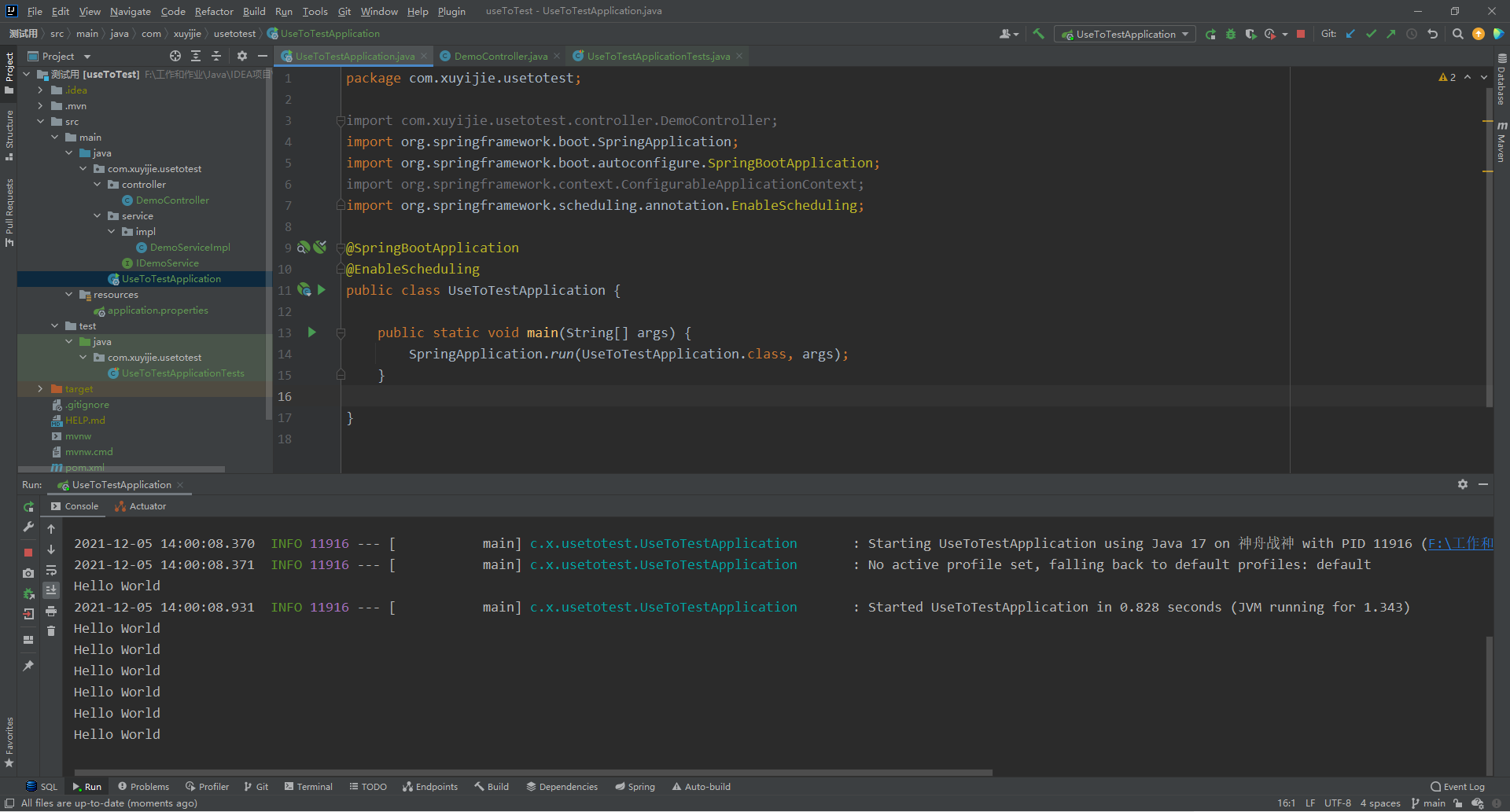The image size is (1510, 812).
Task: Expand the target folder in project tree
Action: click(x=40, y=389)
